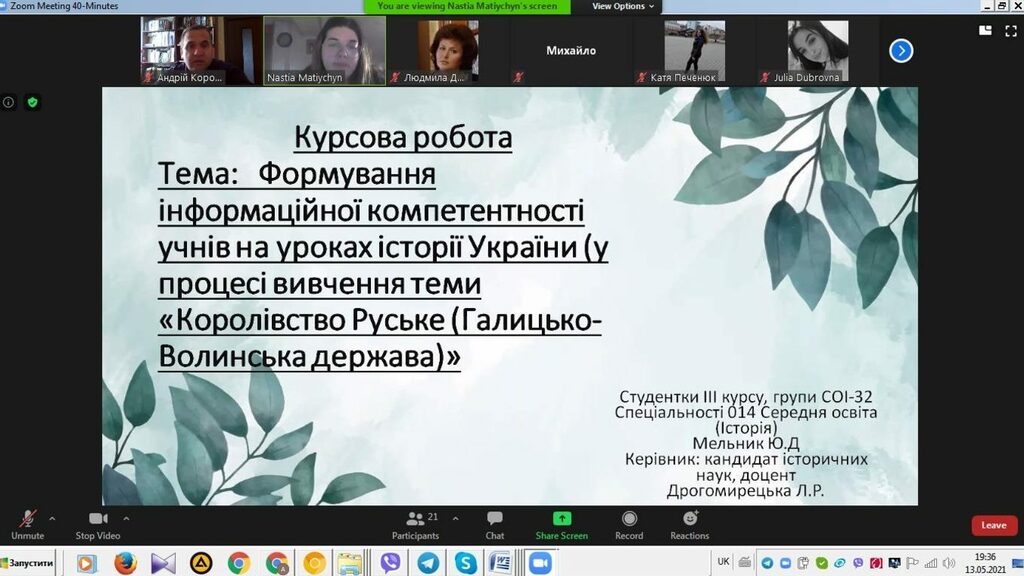Select Nastia Matiychyn's video thumbnail
Viewport: 1024px width, 576px height.
[324, 50]
